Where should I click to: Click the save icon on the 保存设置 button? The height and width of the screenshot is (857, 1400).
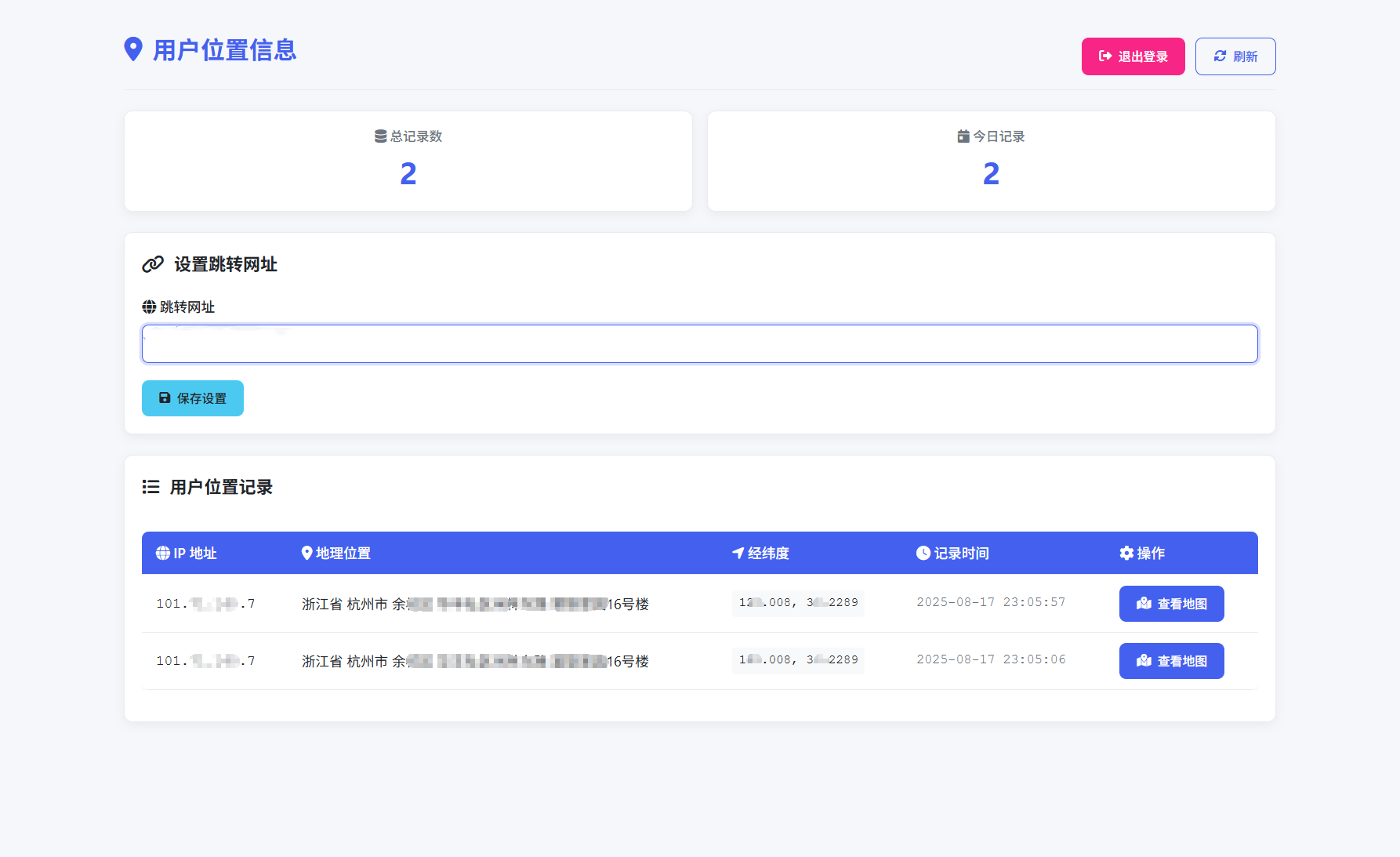point(164,398)
